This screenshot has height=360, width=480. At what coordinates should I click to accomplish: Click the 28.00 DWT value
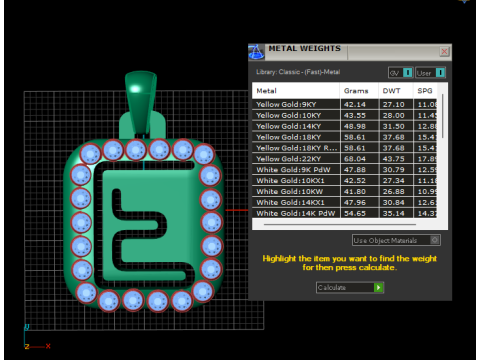(393, 115)
